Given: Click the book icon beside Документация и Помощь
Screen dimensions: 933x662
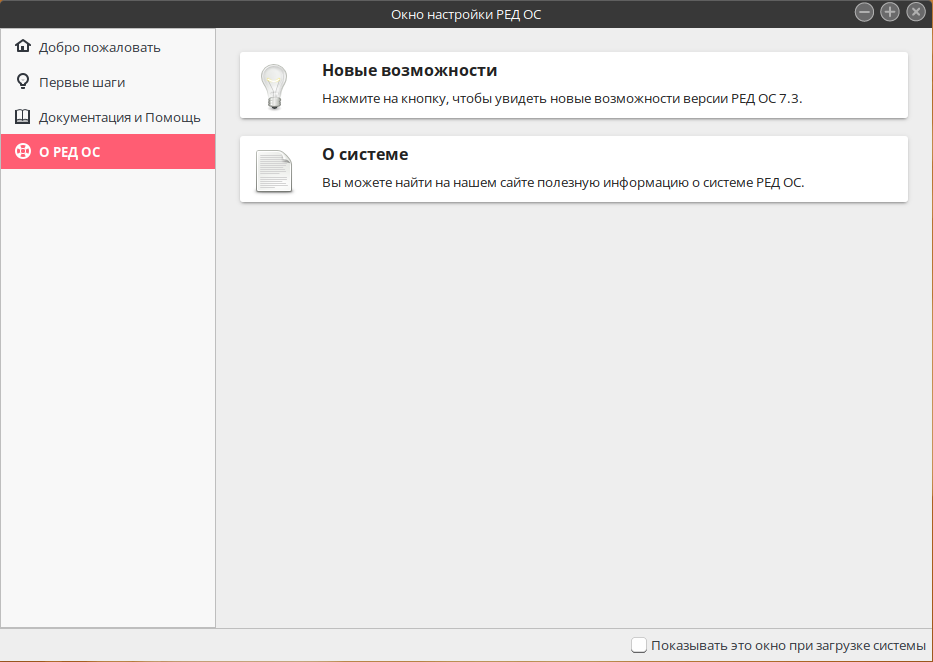Looking at the screenshot, I should coord(23,117).
